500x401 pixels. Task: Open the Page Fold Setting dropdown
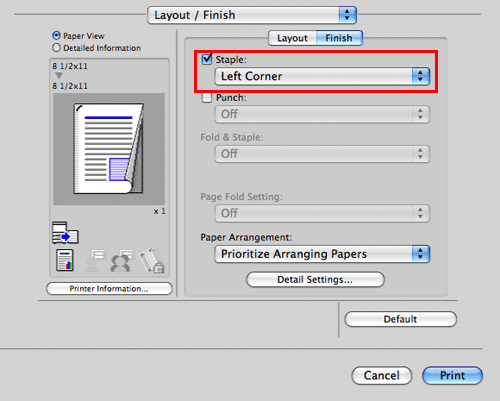coord(322,213)
